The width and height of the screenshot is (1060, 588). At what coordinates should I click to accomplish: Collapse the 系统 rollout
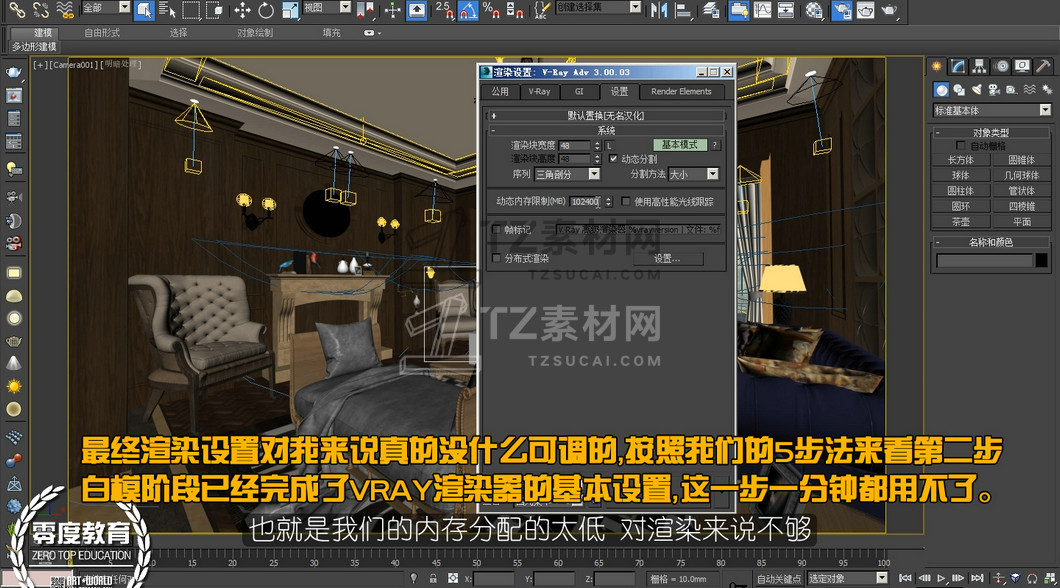pos(605,130)
